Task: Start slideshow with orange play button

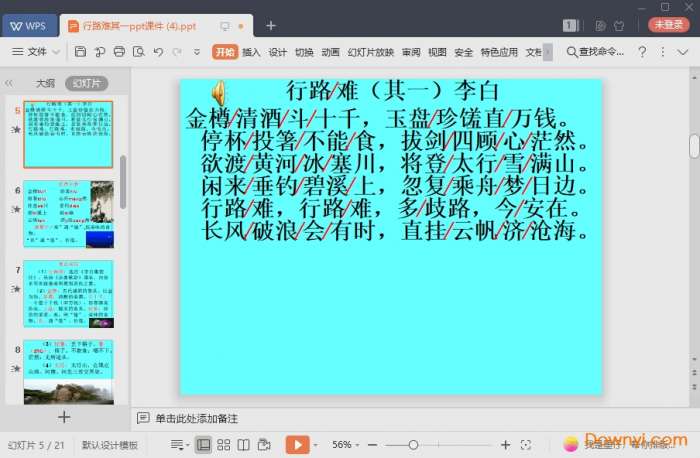Action: tap(297, 444)
